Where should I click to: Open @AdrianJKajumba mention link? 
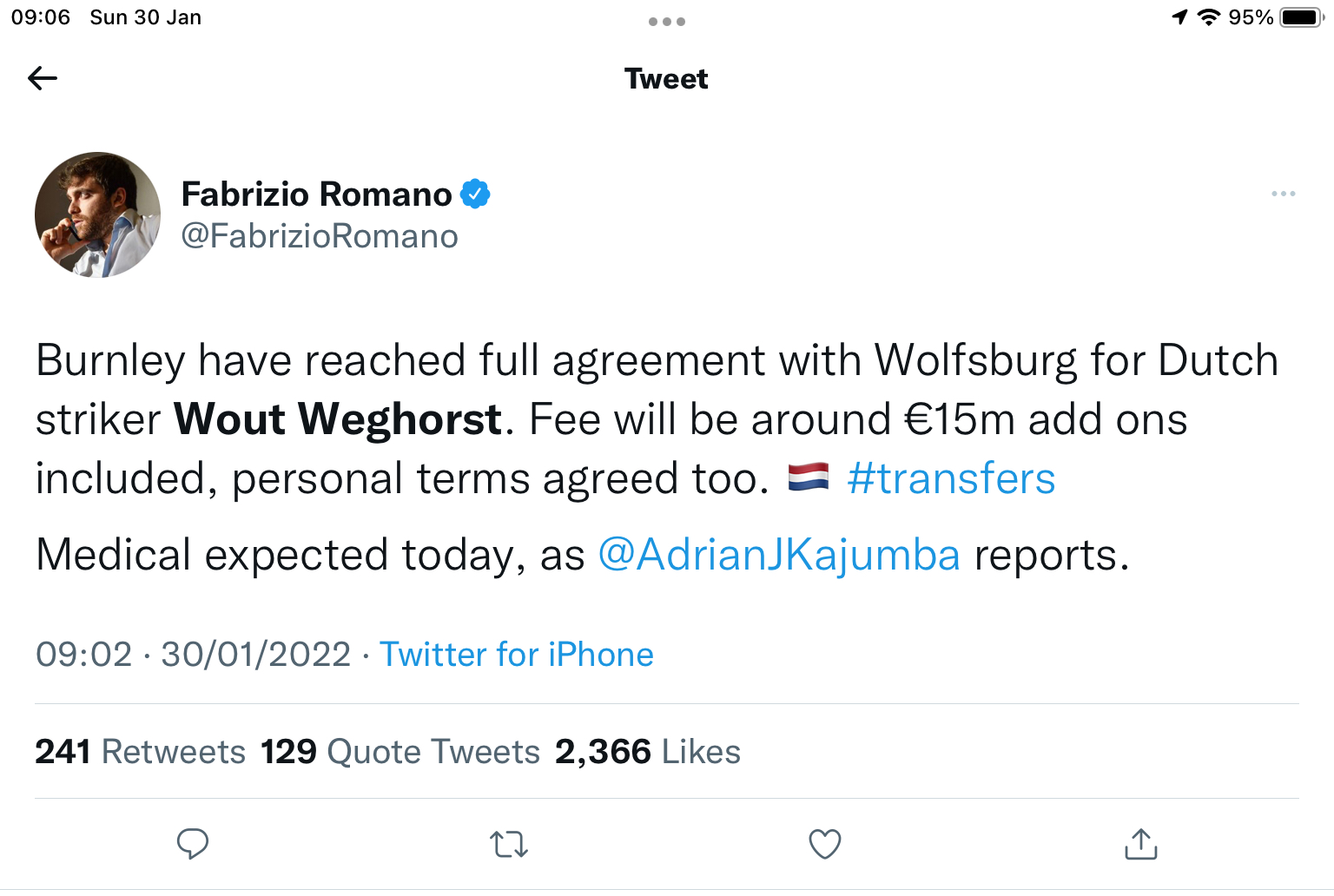pos(779,556)
